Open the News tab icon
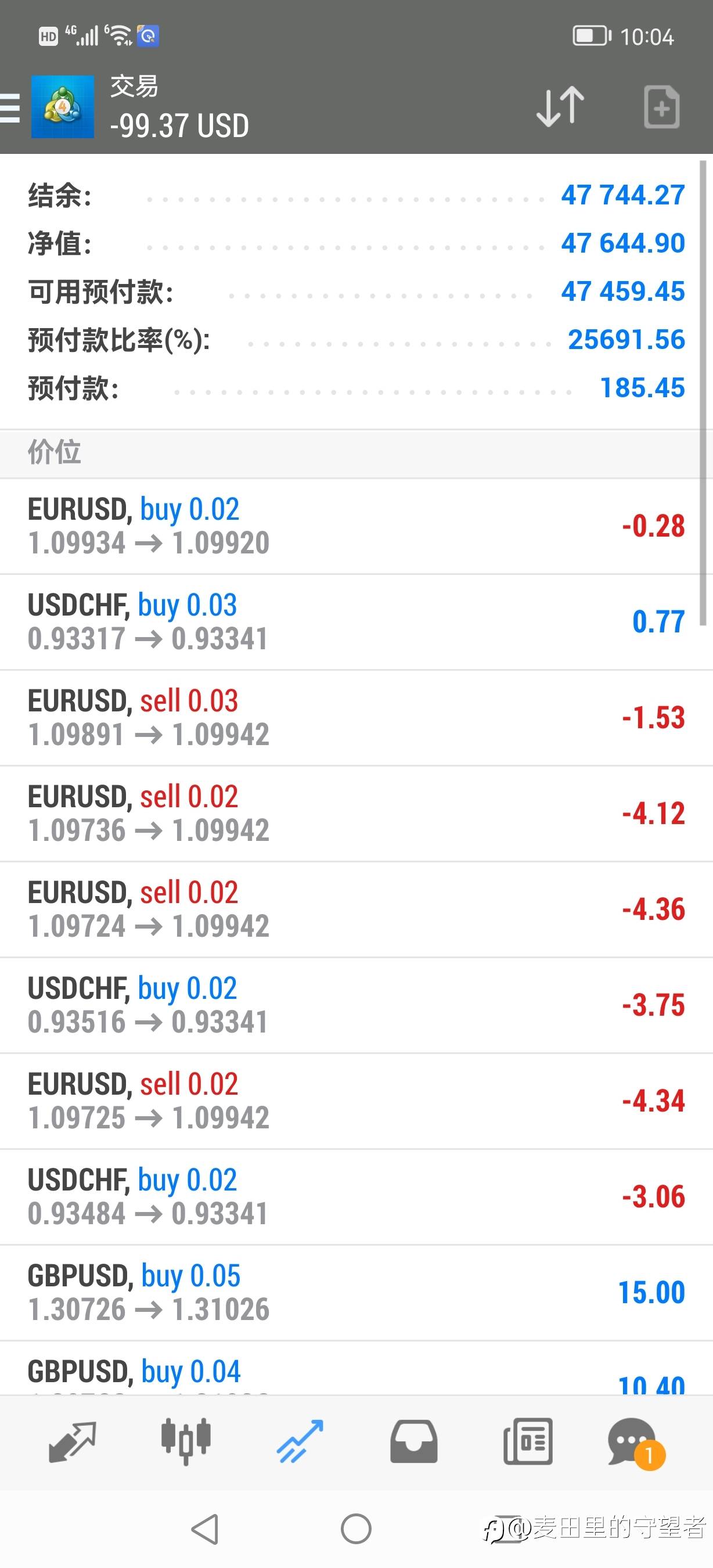The width and height of the screenshot is (713, 1568). (x=528, y=1441)
